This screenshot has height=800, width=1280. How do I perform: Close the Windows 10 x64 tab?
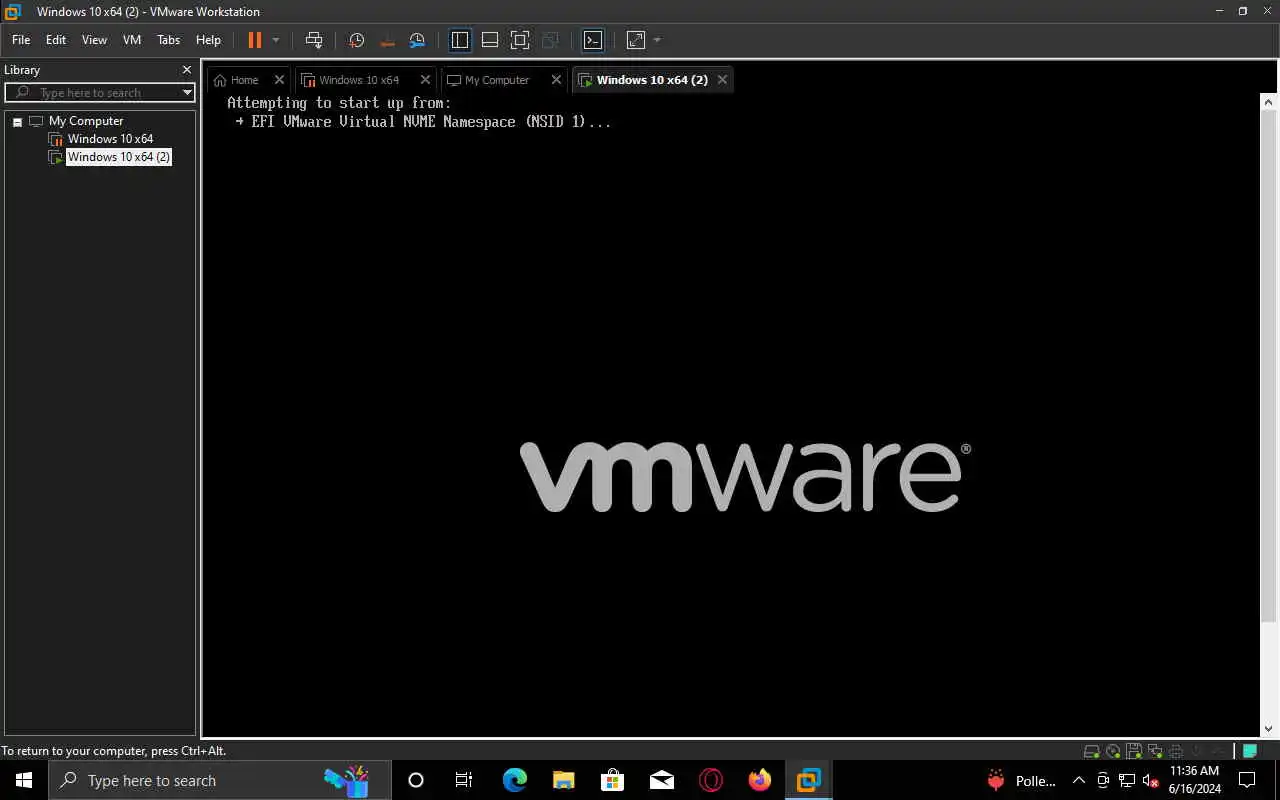425,80
